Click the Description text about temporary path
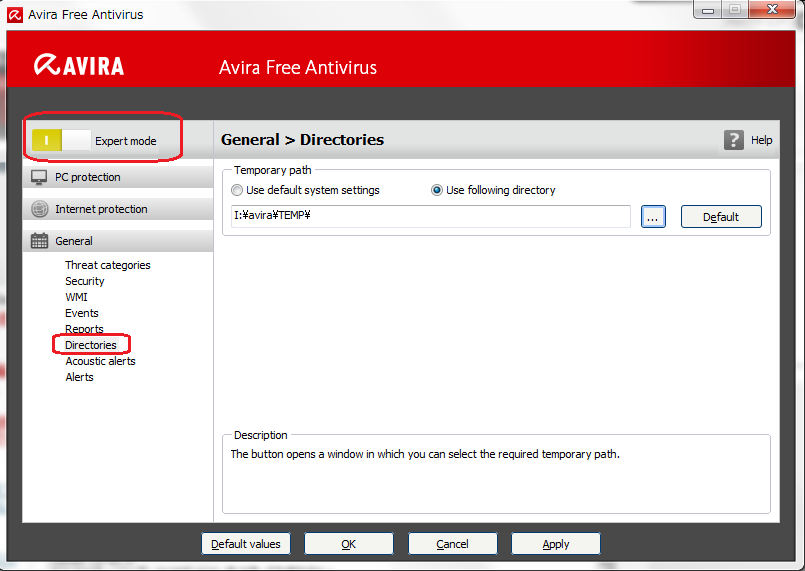The width and height of the screenshot is (805, 571). click(425, 454)
